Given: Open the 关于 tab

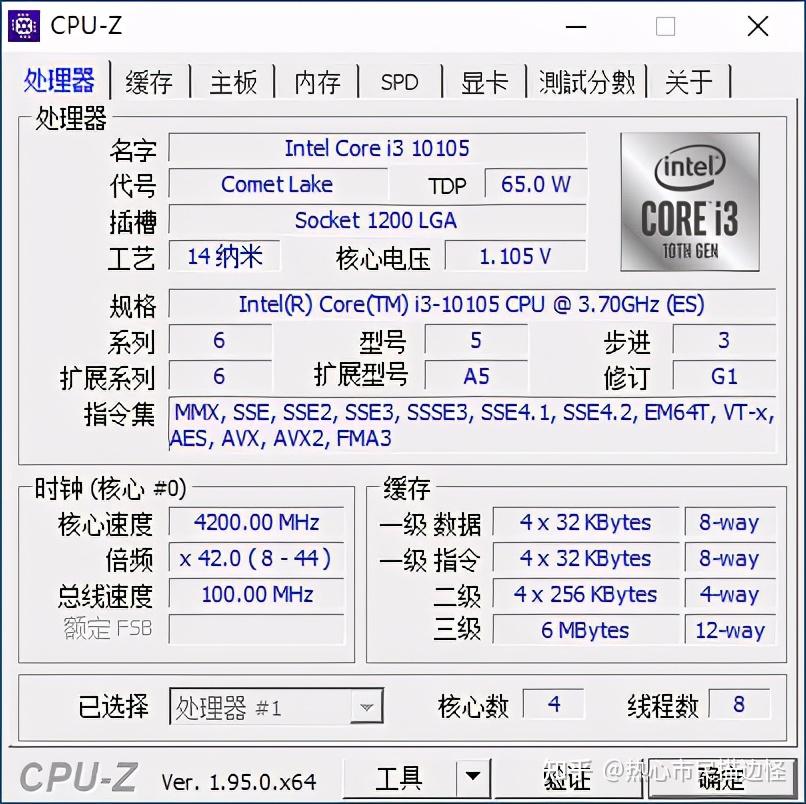Looking at the screenshot, I should coord(689,82).
